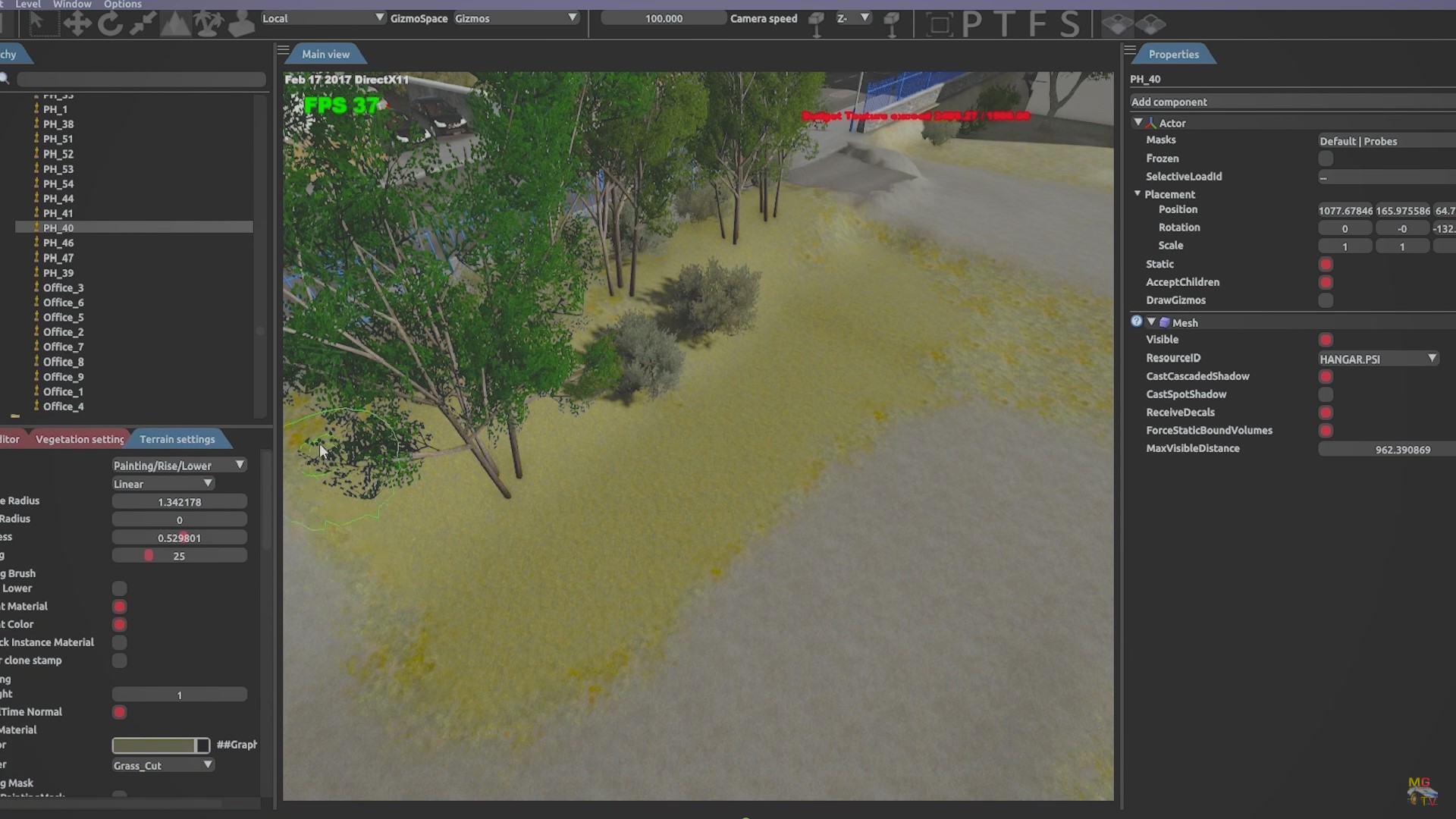Image resolution: width=1456 pixels, height=819 pixels.
Task: Open the Window menu
Action: tap(72, 5)
